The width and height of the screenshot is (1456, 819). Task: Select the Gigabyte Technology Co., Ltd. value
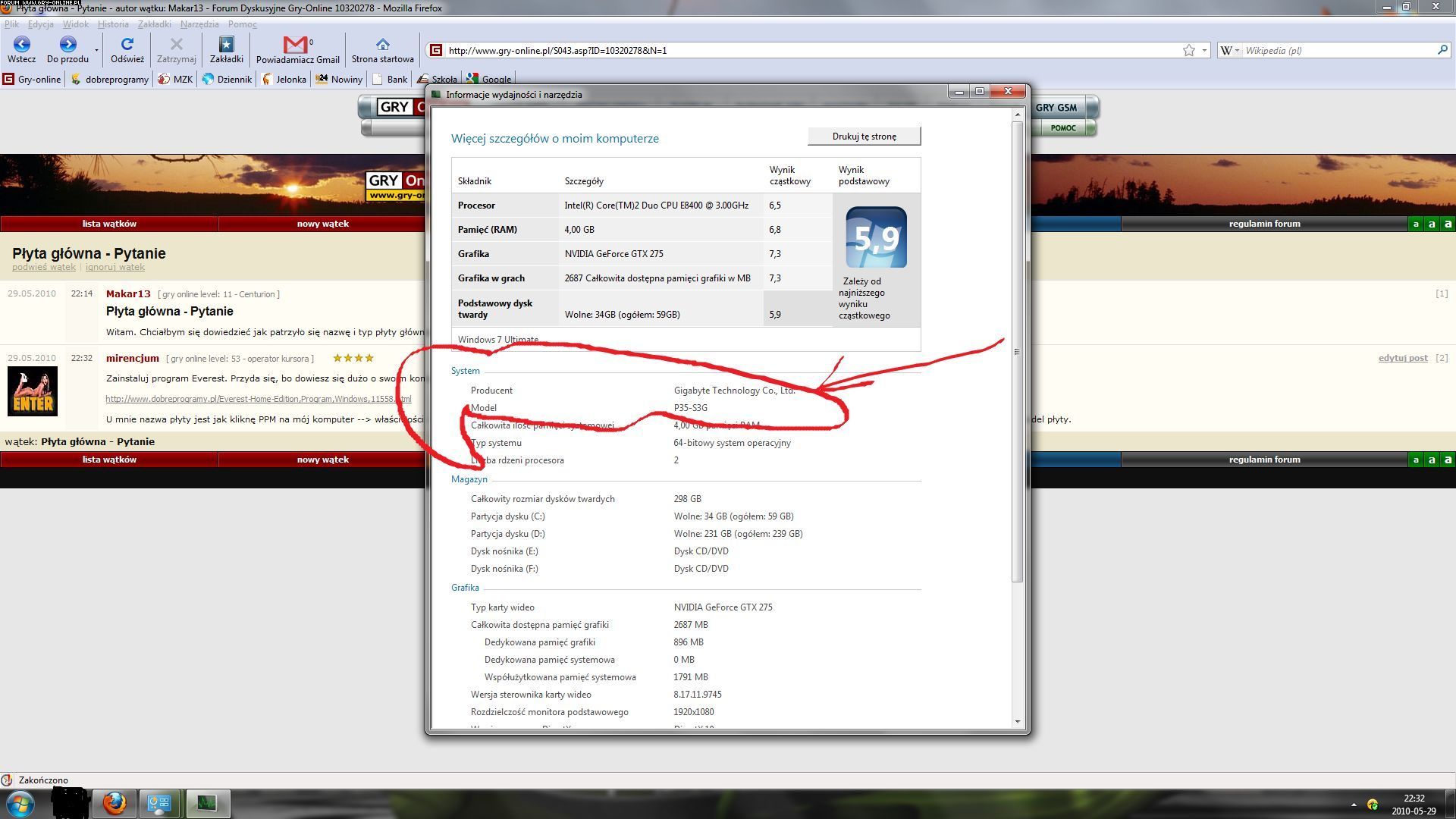pyautogui.click(x=734, y=391)
